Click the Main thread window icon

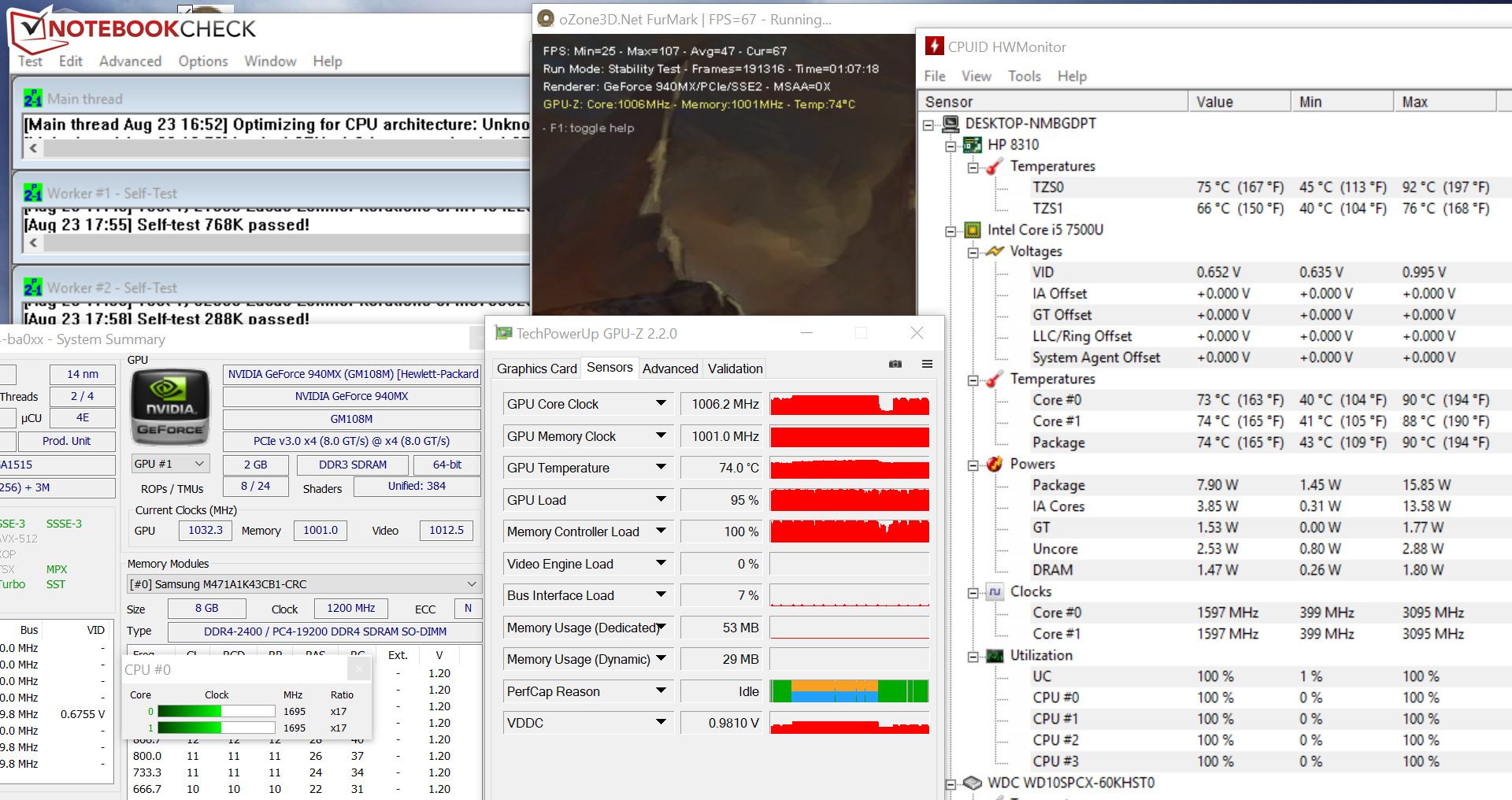32,98
